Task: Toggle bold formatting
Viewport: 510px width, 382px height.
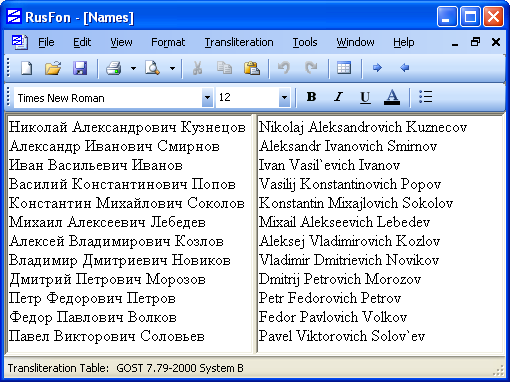Action: pos(311,97)
